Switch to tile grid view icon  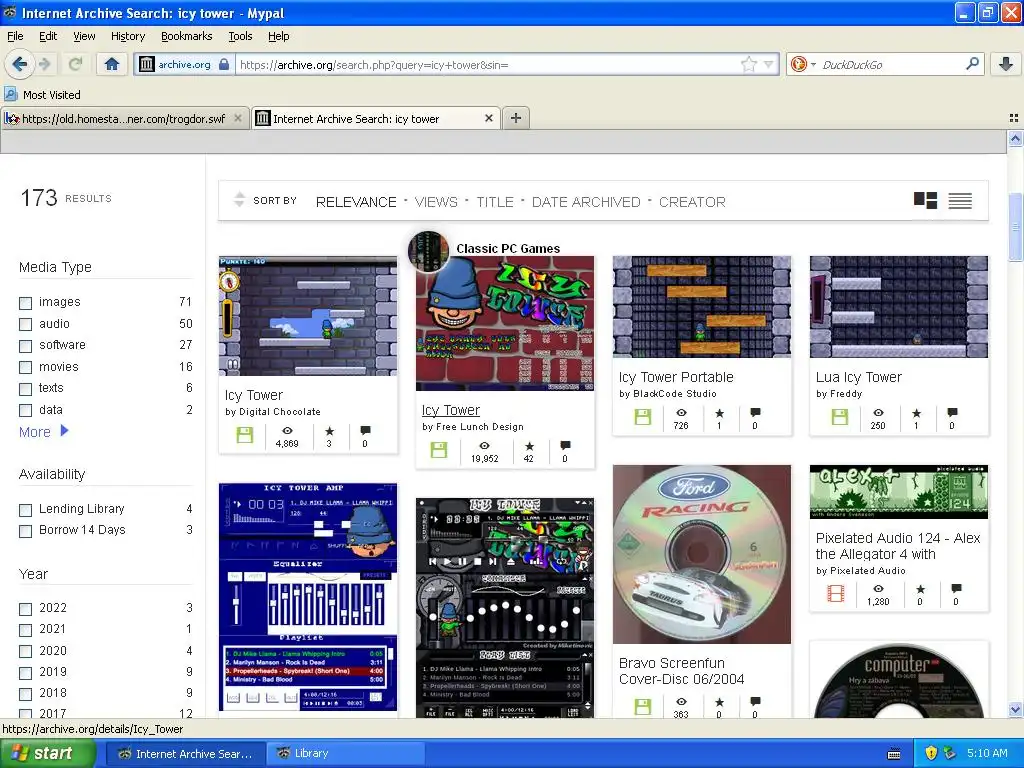925,200
